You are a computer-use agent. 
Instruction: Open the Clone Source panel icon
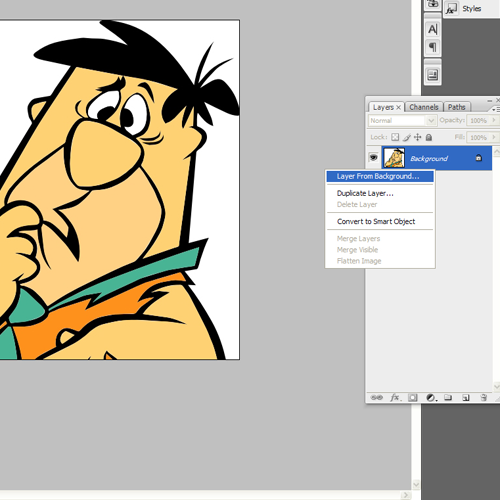[x=433, y=4]
